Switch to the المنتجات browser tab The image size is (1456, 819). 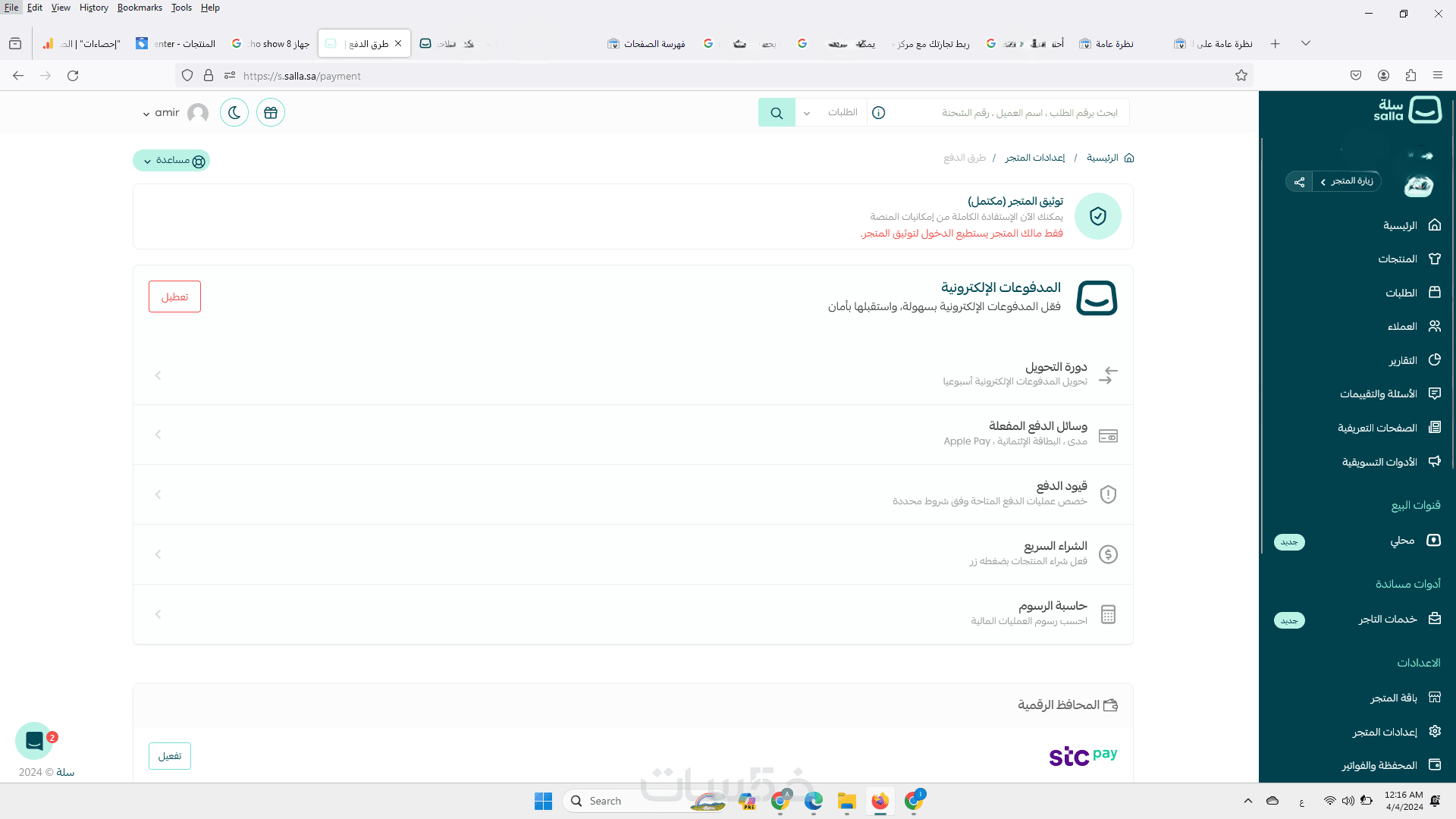(x=176, y=44)
